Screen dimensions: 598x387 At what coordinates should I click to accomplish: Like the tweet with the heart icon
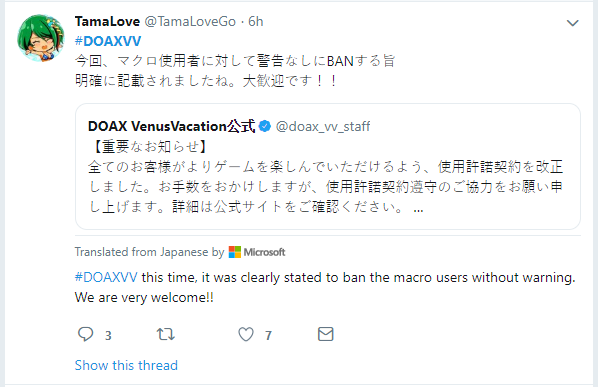(246, 334)
